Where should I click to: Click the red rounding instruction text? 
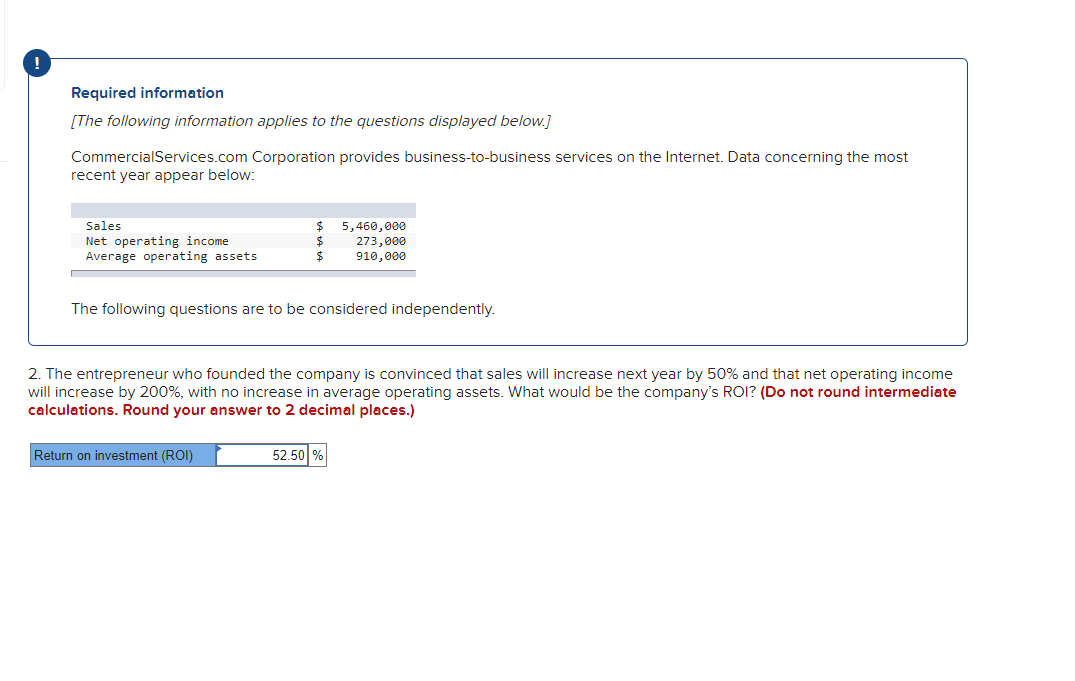[x=492, y=401]
